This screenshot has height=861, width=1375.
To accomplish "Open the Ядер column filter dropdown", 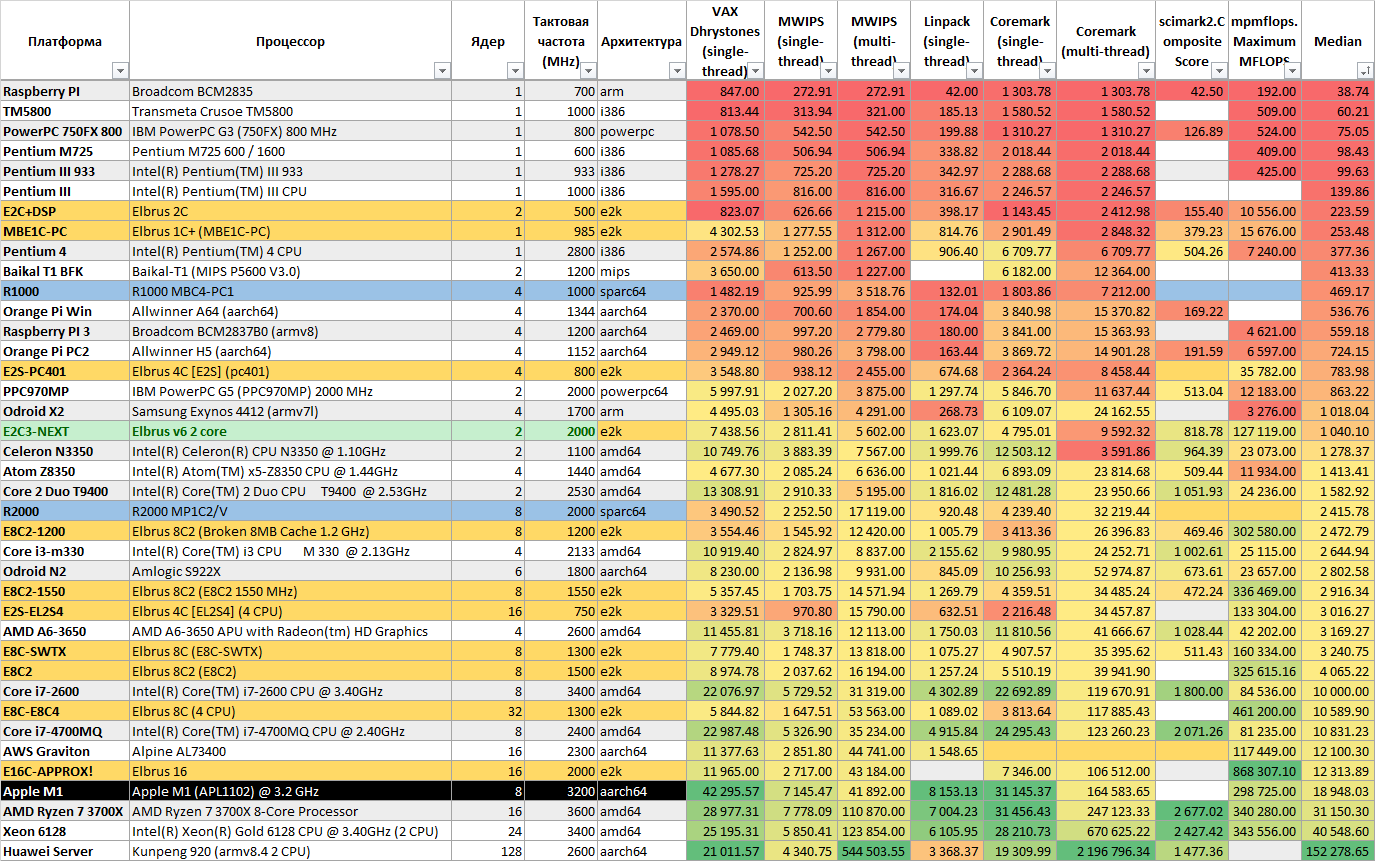I will [515, 71].
